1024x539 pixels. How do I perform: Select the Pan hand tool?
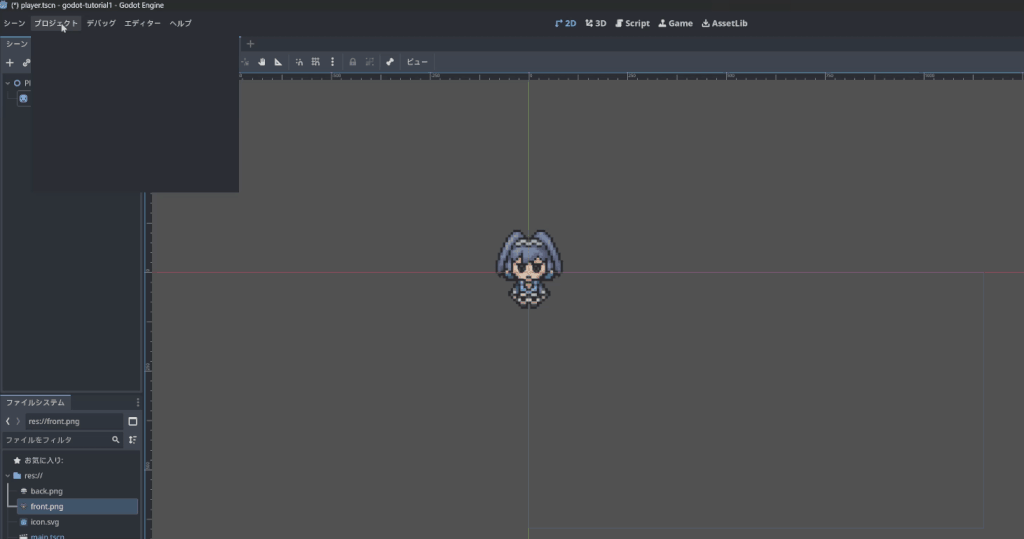click(x=261, y=62)
